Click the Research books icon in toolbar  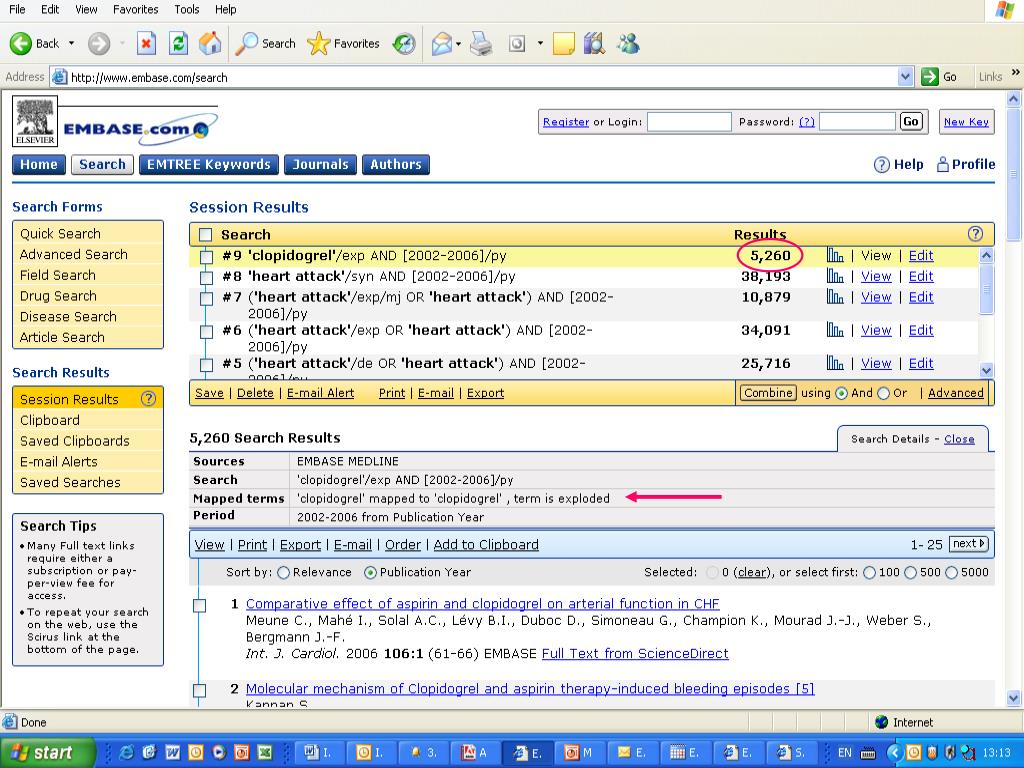click(x=594, y=44)
